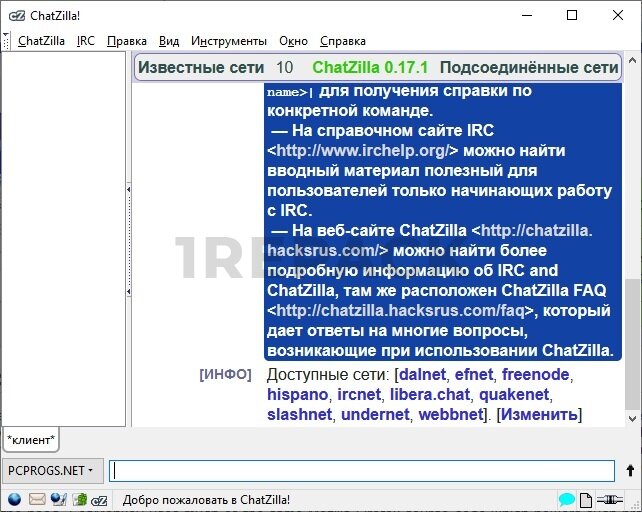Viewport: 642px width, 512px height.
Task: Open the mail envelope icon in status bar
Action: point(37,499)
